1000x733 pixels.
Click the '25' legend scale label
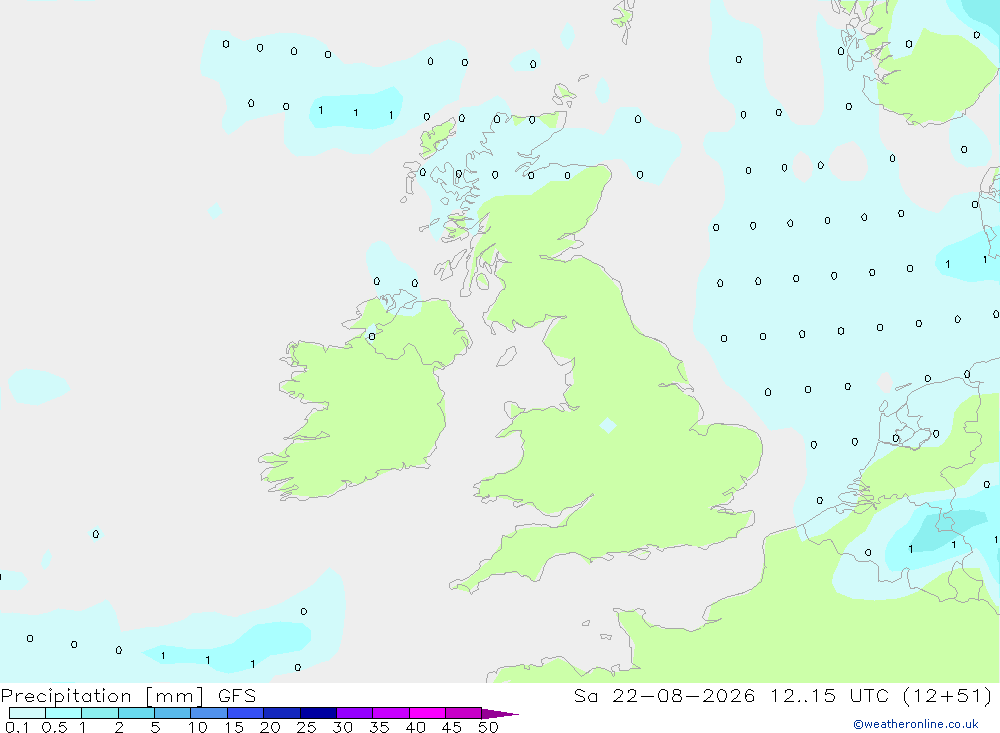[307, 727]
